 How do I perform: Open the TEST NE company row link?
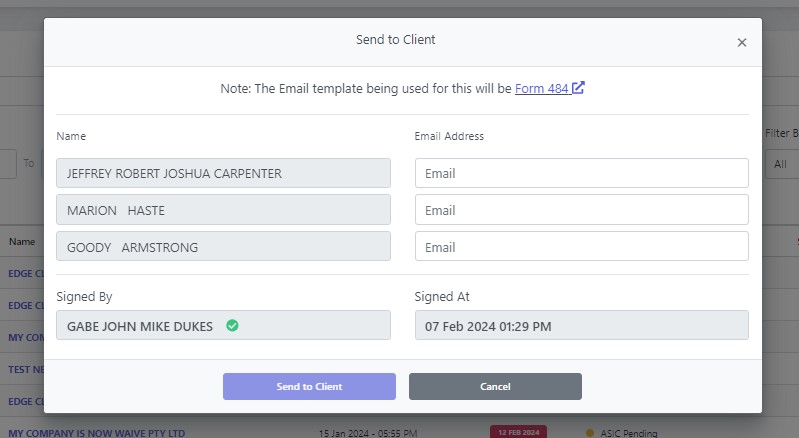pyautogui.click(x=25, y=369)
